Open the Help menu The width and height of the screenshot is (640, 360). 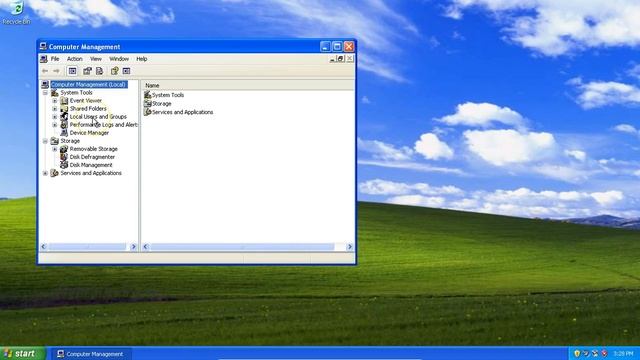[x=142, y=59]
